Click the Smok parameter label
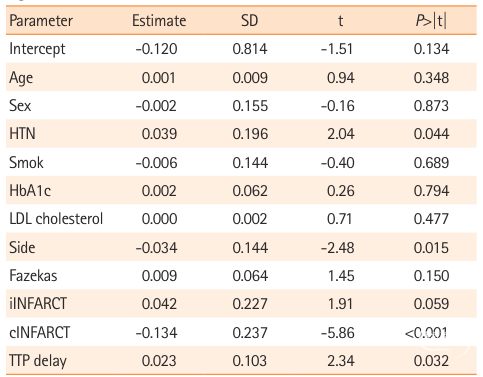 pos(26,162)
